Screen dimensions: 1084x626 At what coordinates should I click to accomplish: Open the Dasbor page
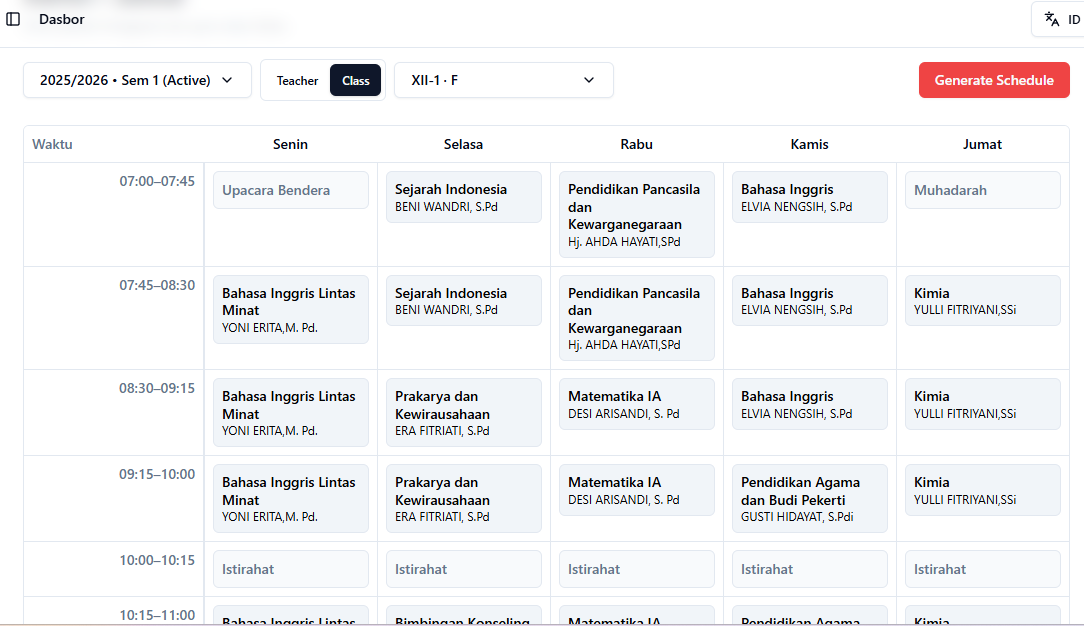(x=62, y=19)
